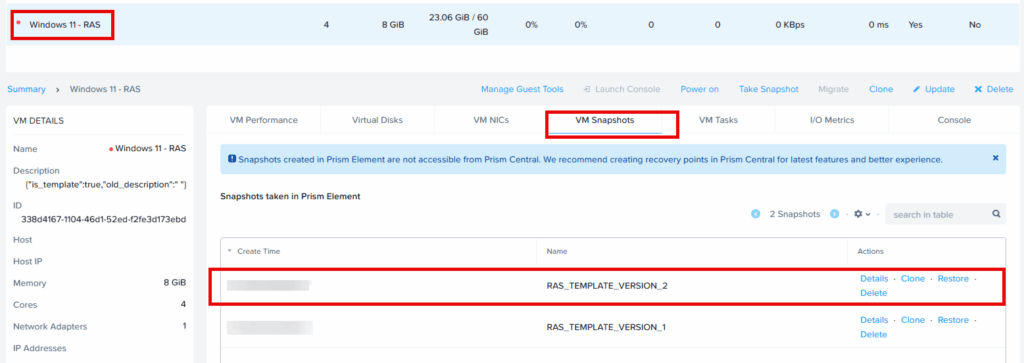
Task: Open the snapshots table settings gear dropdown
Action: pyautogui.click(x=862, y=213)
